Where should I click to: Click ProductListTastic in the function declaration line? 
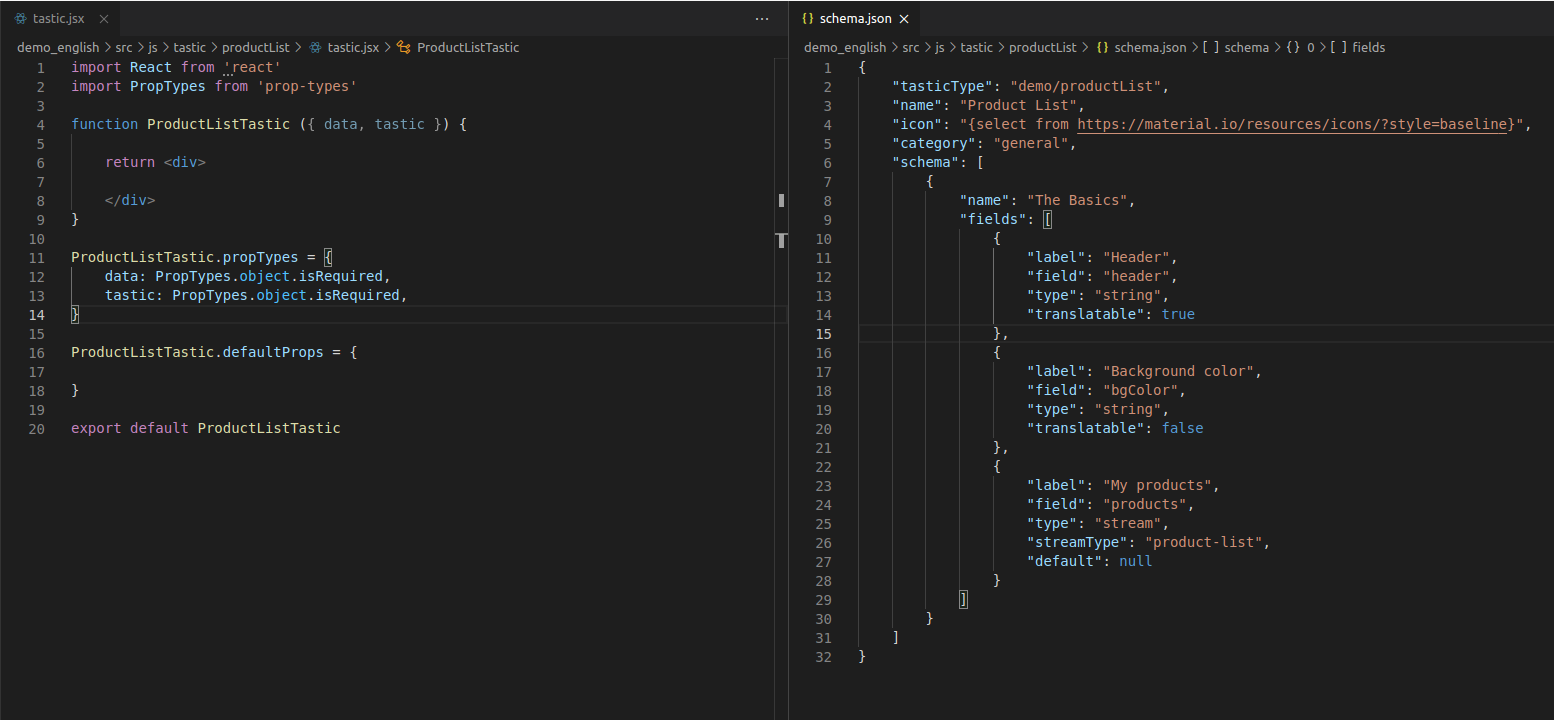[x=218, y=124]
